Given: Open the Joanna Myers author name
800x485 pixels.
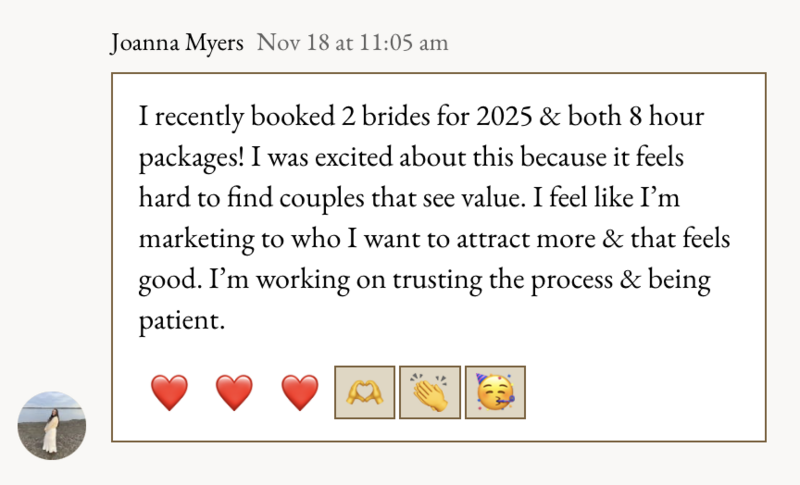Looking at the screenshot, I should pyautogui.click(x=177, y=42).
